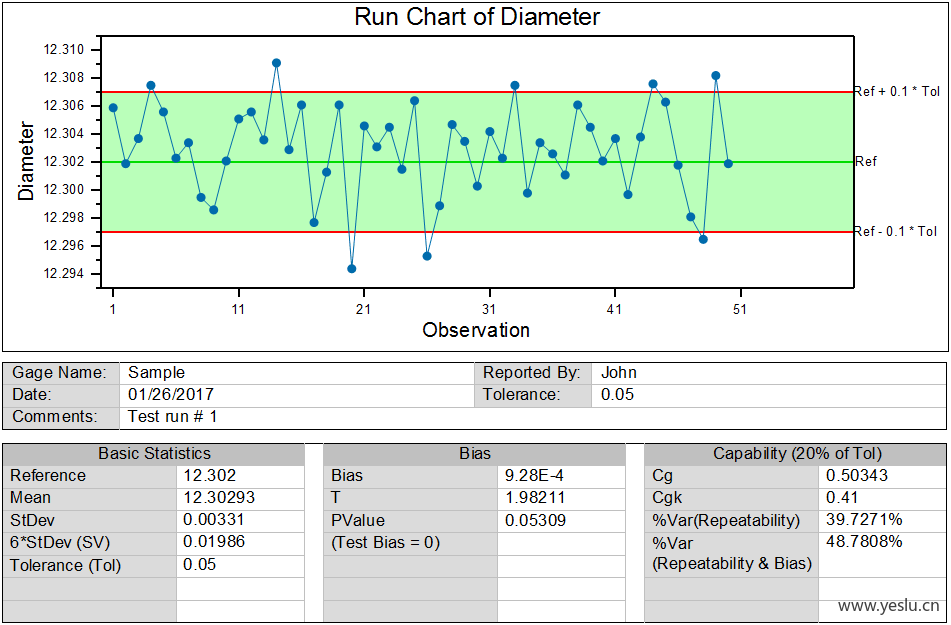Select the Mean value 12.30293

click(x=215, y=498)
